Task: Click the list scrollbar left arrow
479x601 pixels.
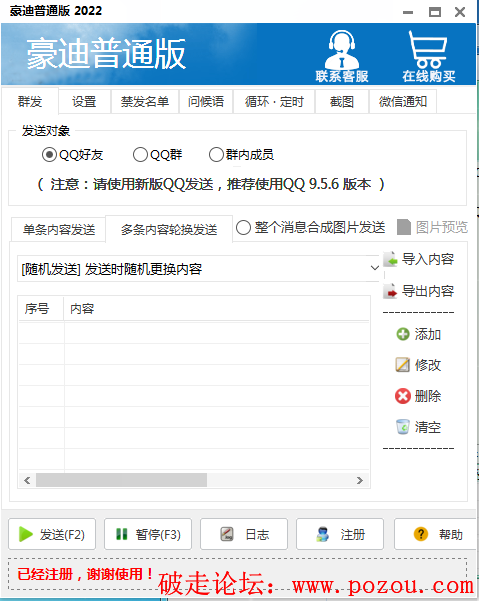Action: click(x=27, y=480)
